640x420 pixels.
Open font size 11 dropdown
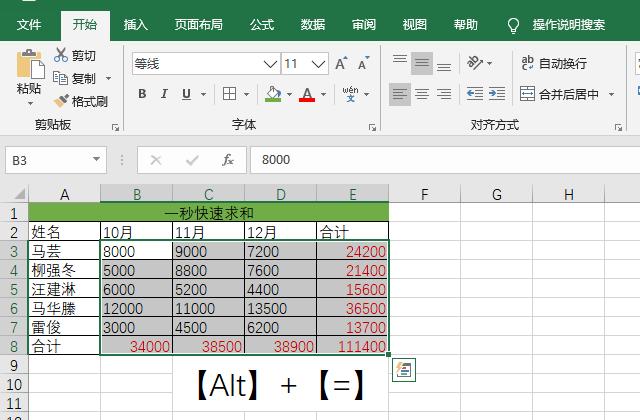pyautogui.click(x=318, y=64)
